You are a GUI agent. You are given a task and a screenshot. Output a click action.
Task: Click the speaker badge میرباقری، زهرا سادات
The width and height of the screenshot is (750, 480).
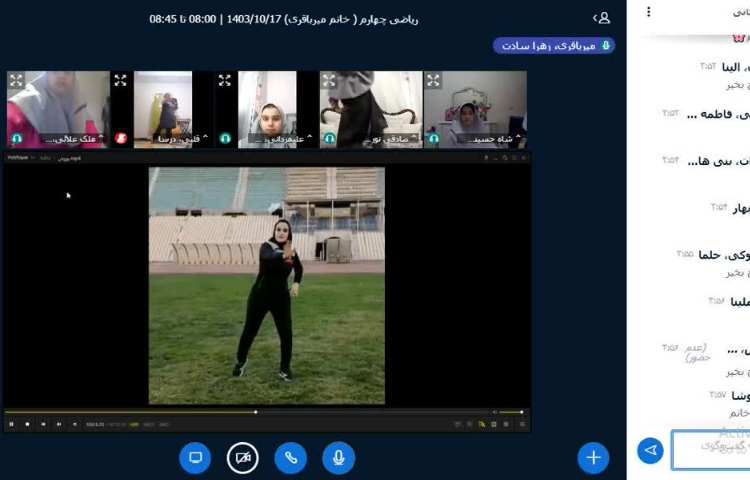point(554,46)
